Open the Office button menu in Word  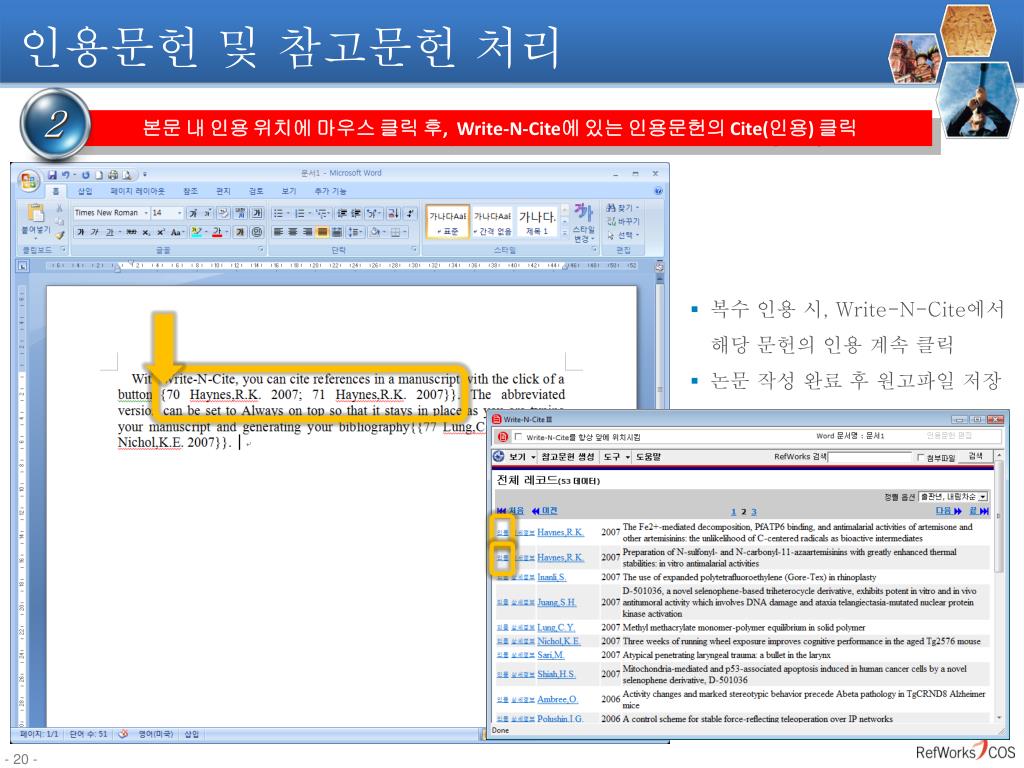pos(29,181)
